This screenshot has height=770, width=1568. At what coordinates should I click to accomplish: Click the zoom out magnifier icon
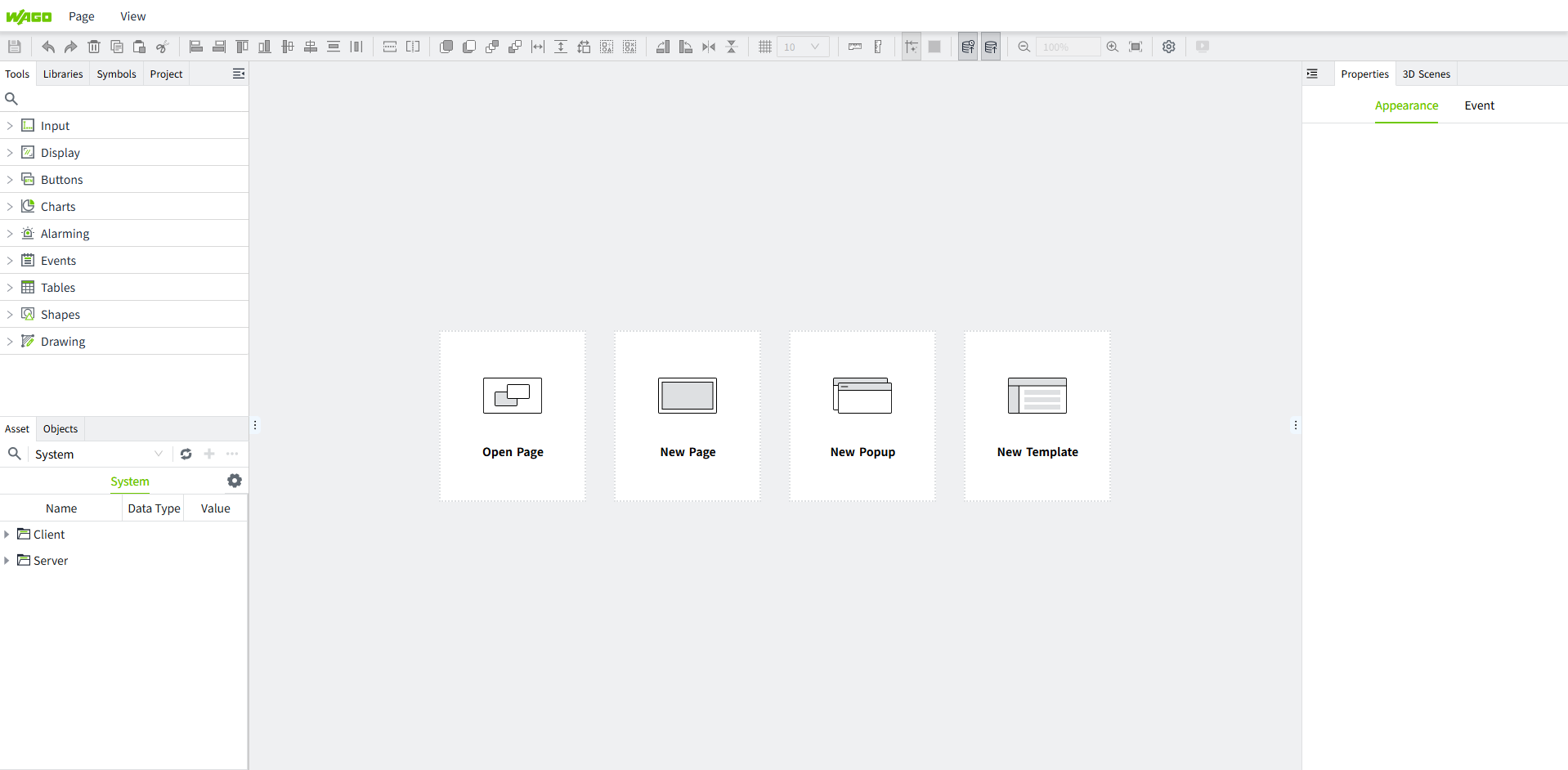coord(1024,47)
